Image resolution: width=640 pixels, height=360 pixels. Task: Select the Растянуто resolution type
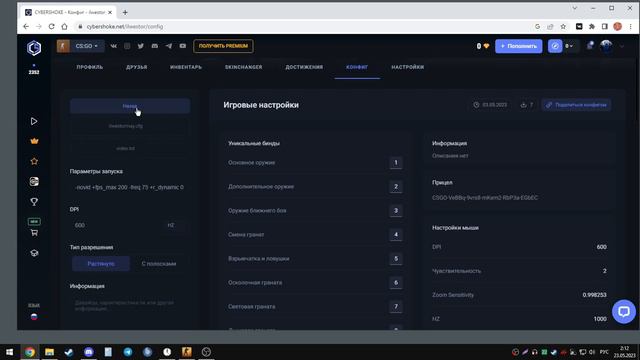pyautogui.click(x=101, y=264)
